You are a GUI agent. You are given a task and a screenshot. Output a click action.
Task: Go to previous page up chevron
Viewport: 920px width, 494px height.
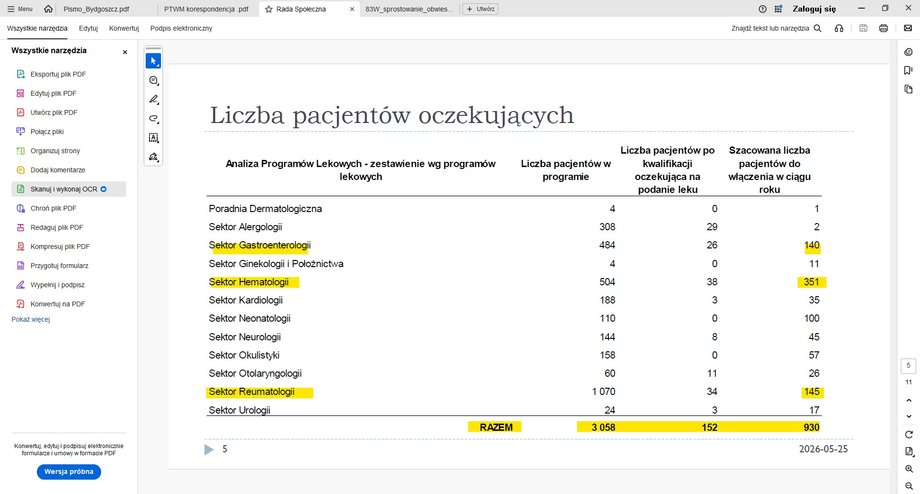pos(909,401)
